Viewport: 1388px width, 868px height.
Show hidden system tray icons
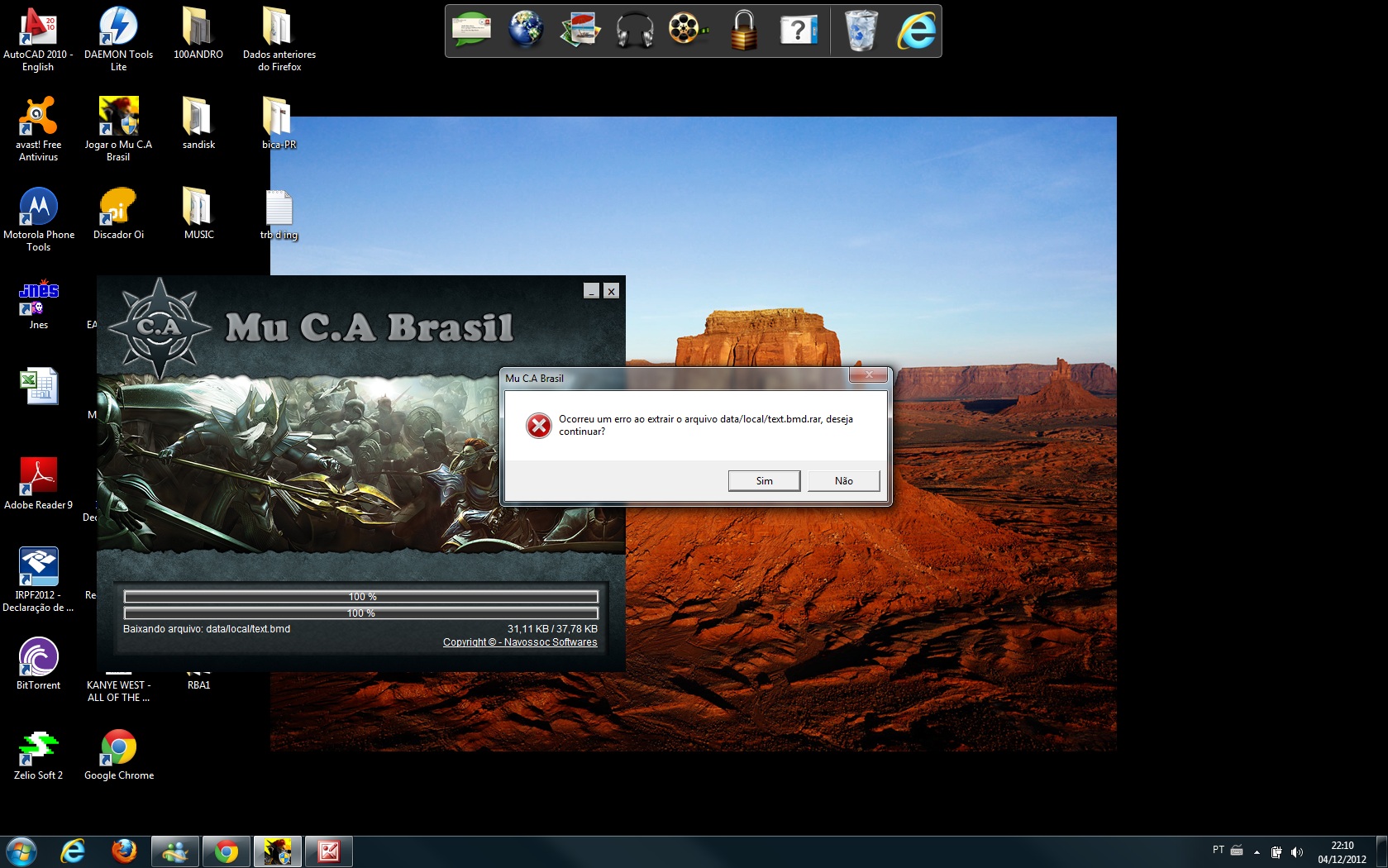tap(1257, 852)
